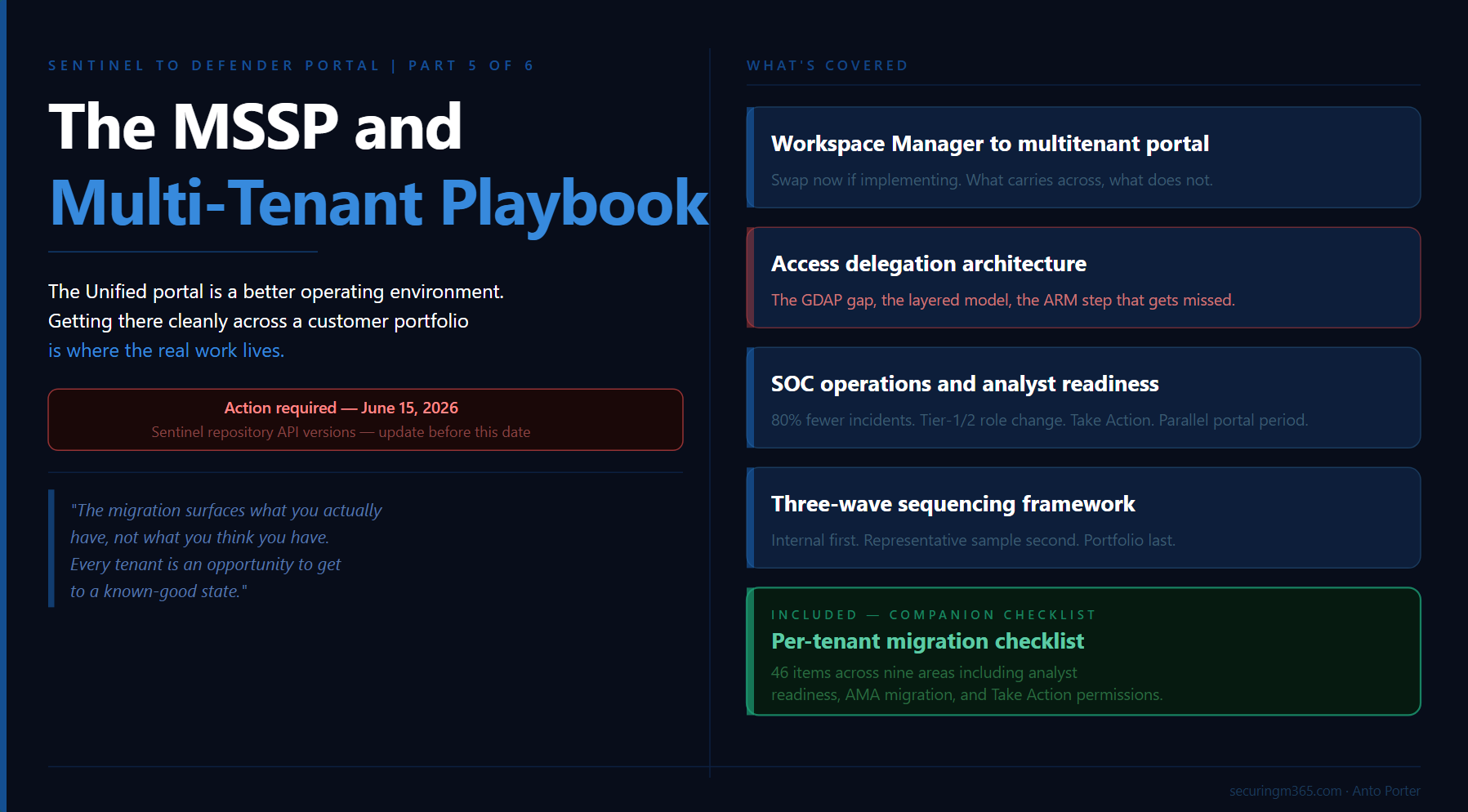Click 'readiness, AMA migration, and Take Action permissions.' line
Image resolution: width=1468 pixels, height=812 pixels.
[x=966, y=694]
